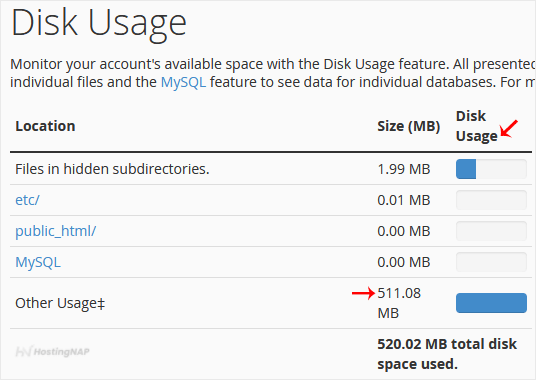Image resolution: width=536 pixels, height=380 pixels.
Task: Open the MySQL location link in the table
Action: pos(38,262)
